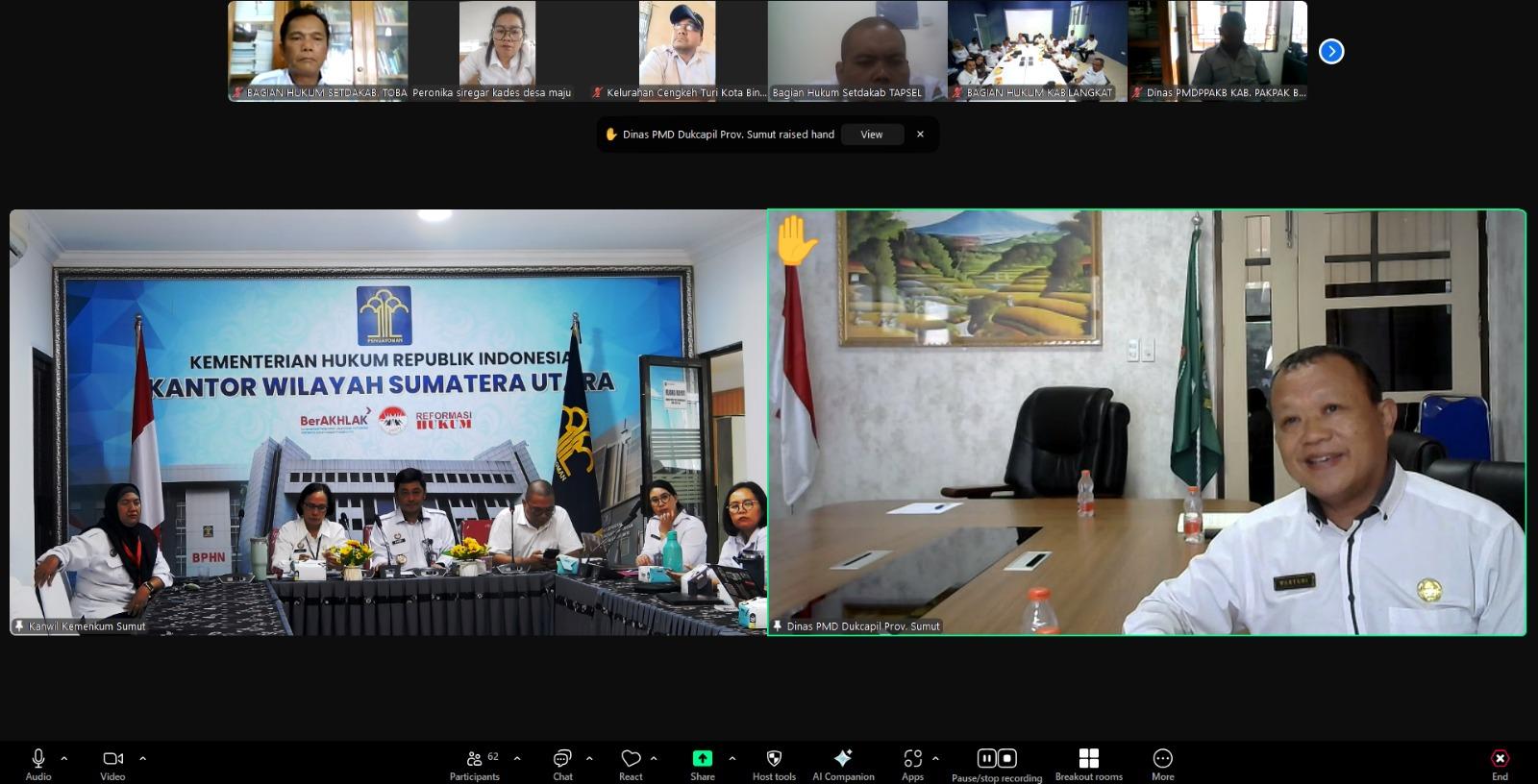Expand share options arrow next to Share
Image resolution: width=1538 pixels, height=784 pixels.
pos(732,758)
